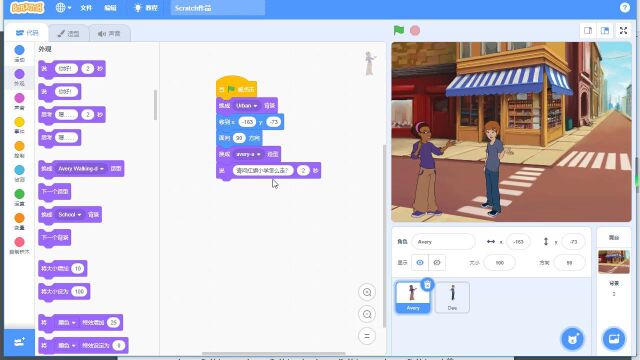The width and height of the screenshot is (640, 360).
Task: Zoom out on the code workspace
Action: tap(367, 314)
